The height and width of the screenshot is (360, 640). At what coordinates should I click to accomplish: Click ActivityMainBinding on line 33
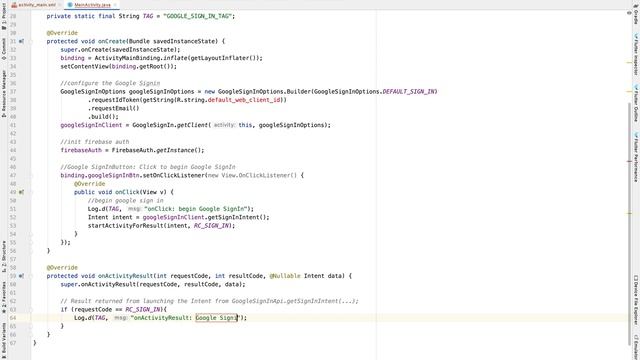[x=127, y=58]
